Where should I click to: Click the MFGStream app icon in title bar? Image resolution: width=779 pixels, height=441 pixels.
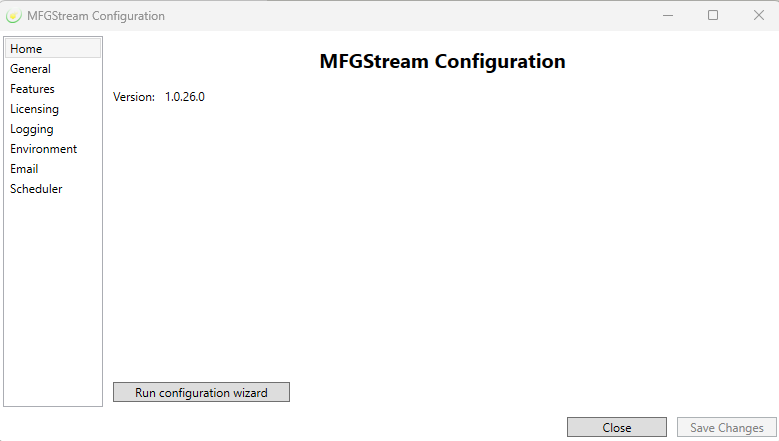tap(14, 15)
